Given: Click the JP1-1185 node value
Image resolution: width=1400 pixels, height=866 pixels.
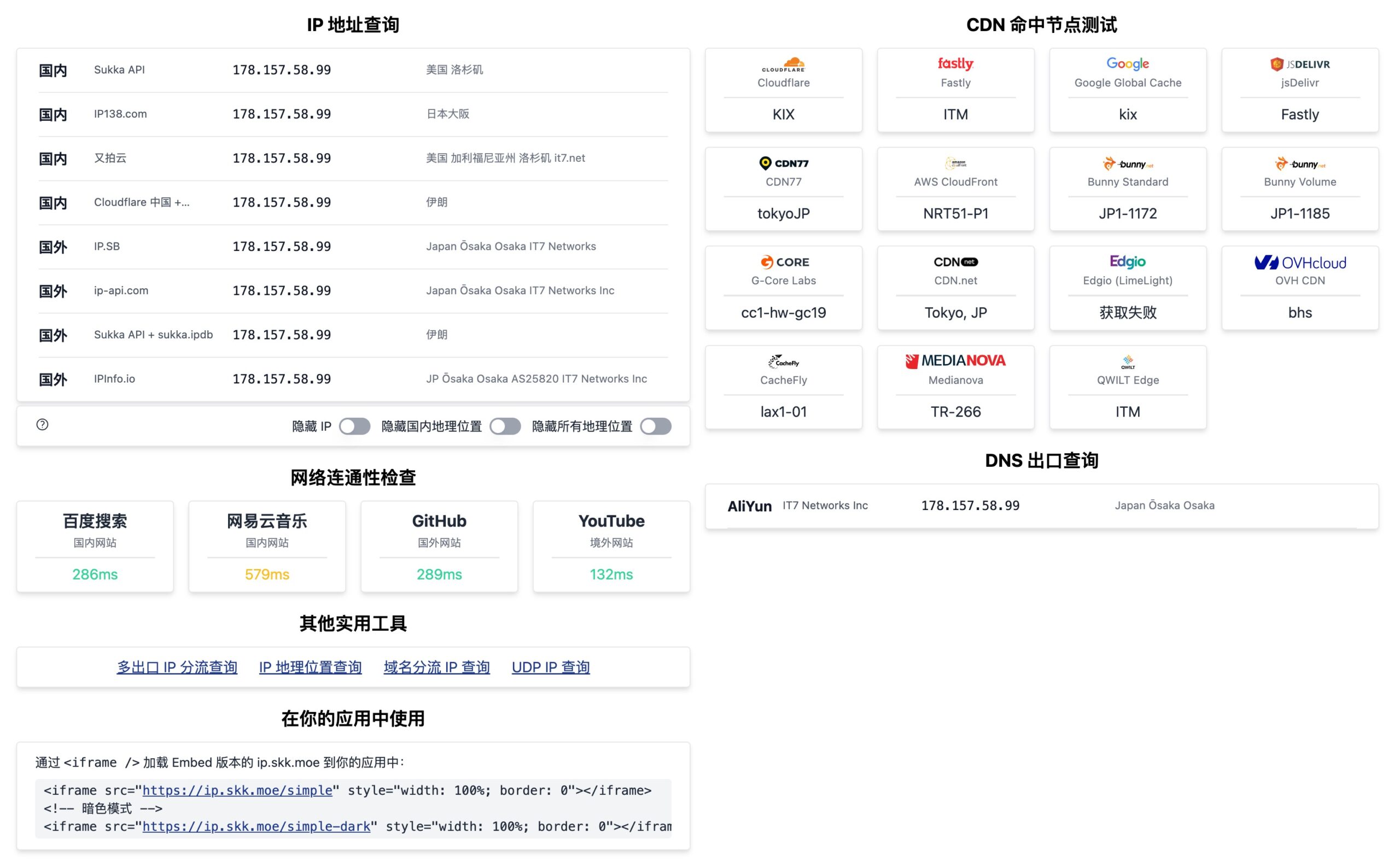Looking at the screenshot, I should coord(1300,214).
